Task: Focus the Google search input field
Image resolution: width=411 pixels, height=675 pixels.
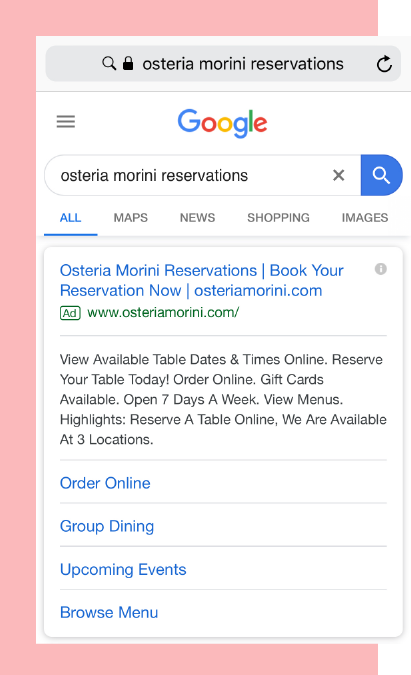Action: pyautogui.click(x=189, y=175)
